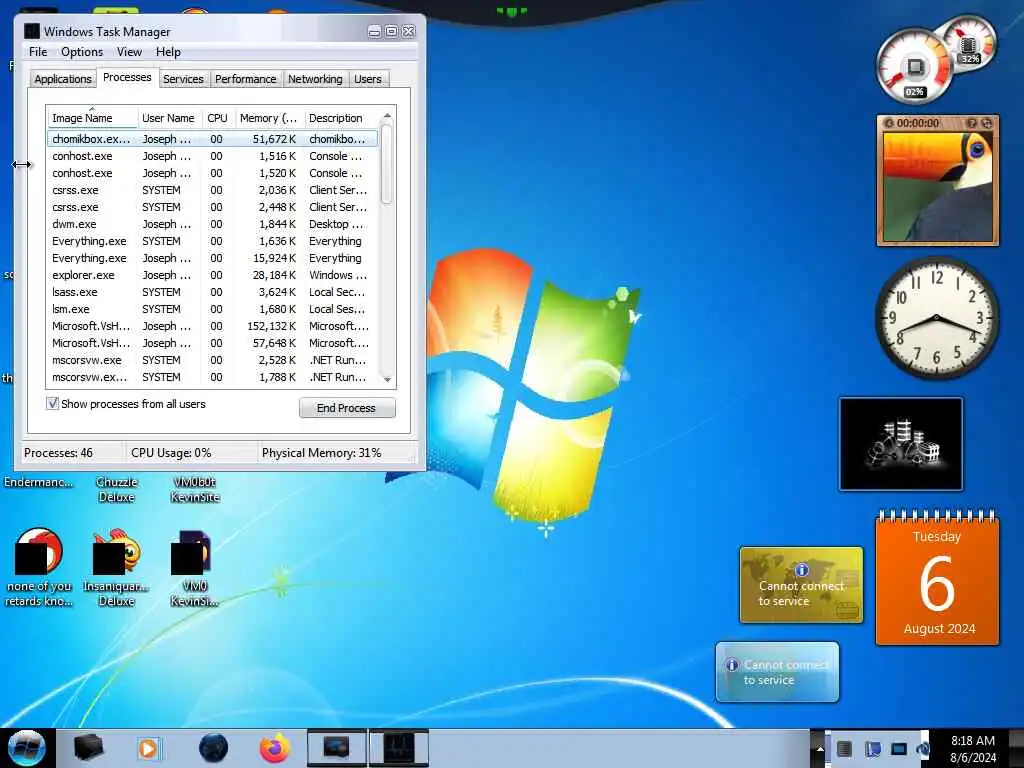Click the monitor taskbar button left of Task Manager

pyautogui.click(x=336, y=748)
